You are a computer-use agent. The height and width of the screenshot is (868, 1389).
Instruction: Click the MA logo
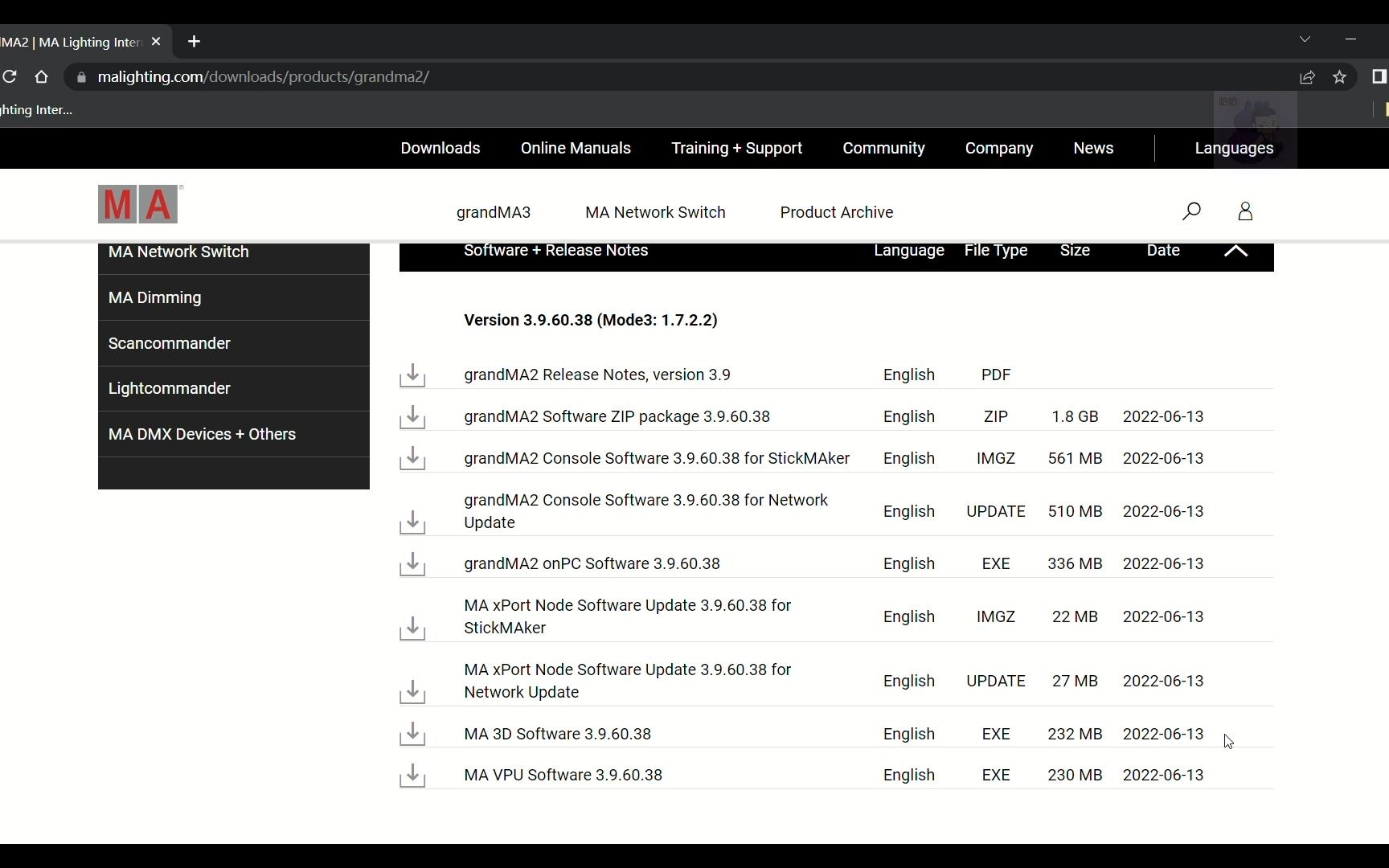[140, 204]
